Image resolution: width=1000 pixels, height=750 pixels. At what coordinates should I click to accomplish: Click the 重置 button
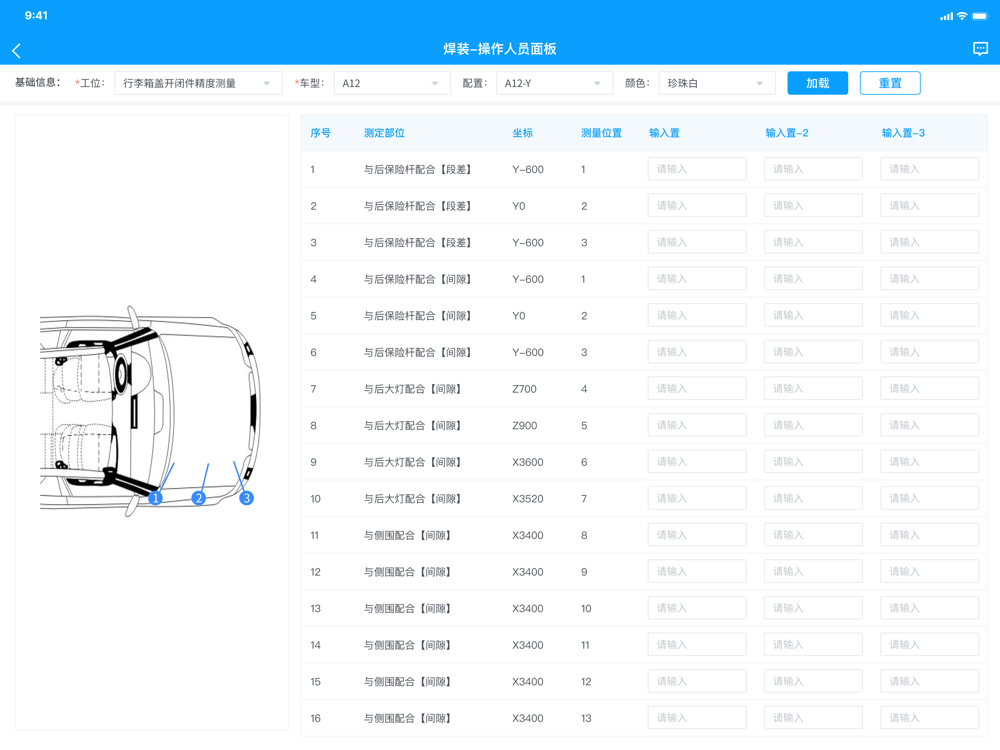click(890, 83)
